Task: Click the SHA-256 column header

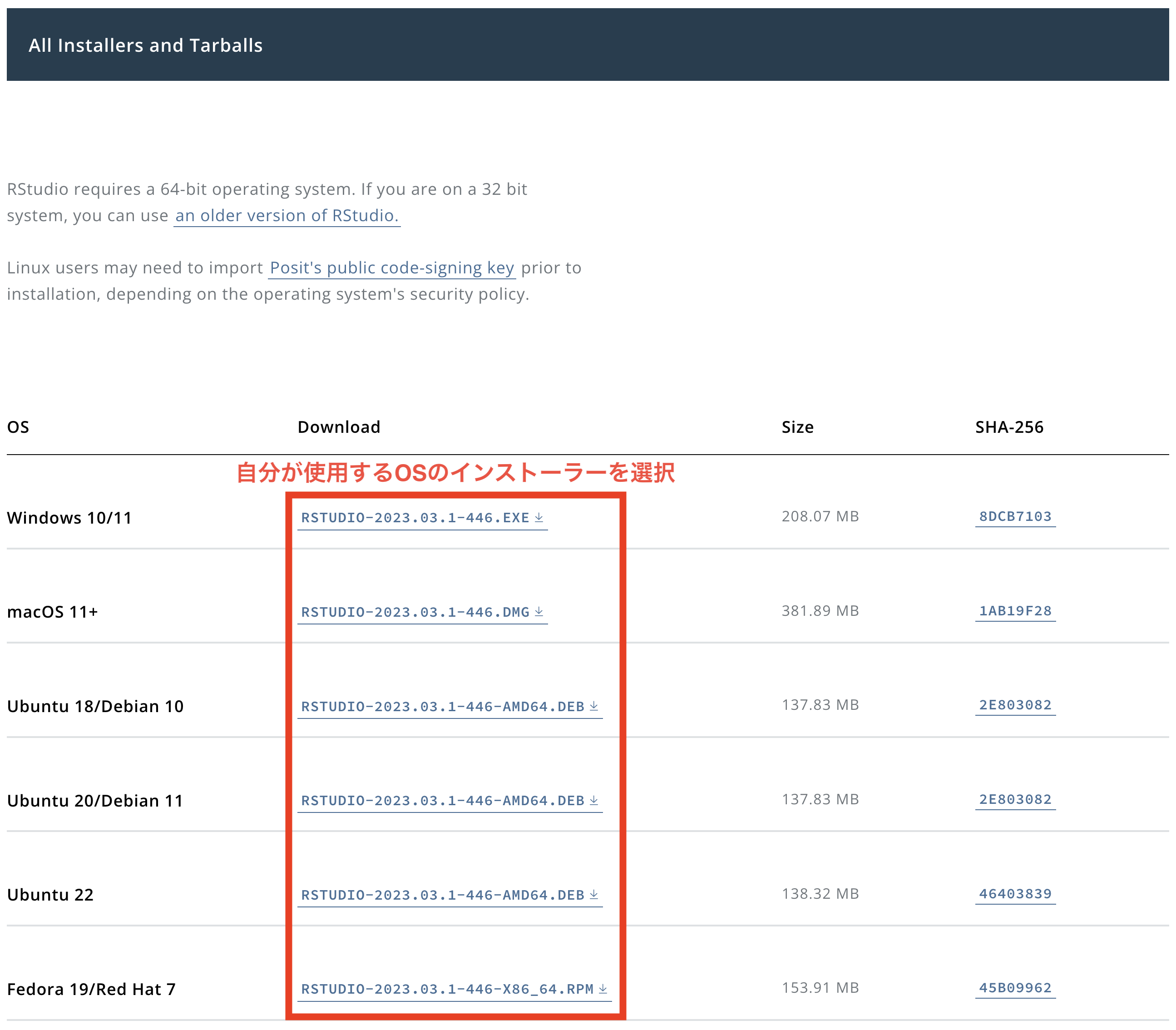Action: click(1009, 426)
